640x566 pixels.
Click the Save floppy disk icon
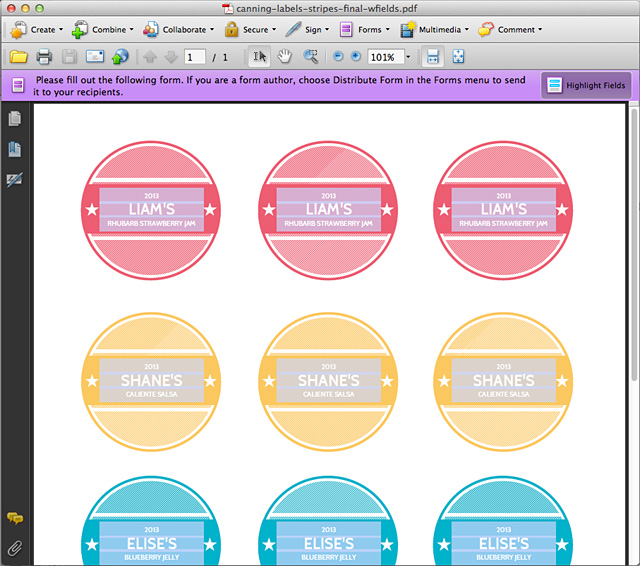pyautogui.click(x=69, y=57)
